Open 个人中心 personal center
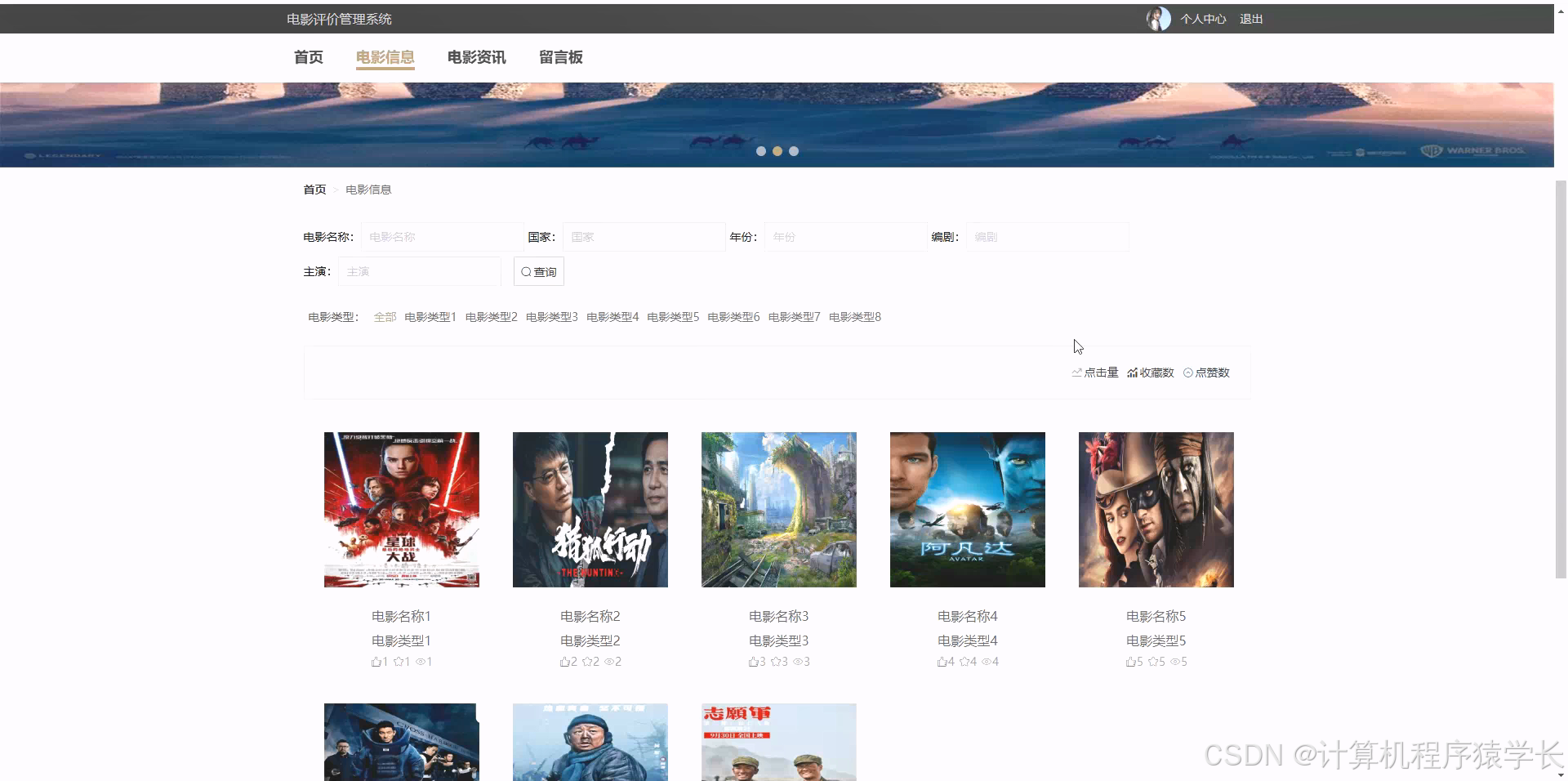 point(1203,19)
